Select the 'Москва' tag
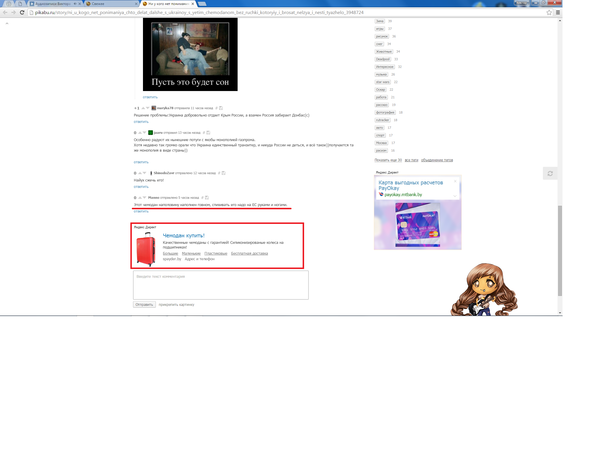 click(x=381, y=143)
